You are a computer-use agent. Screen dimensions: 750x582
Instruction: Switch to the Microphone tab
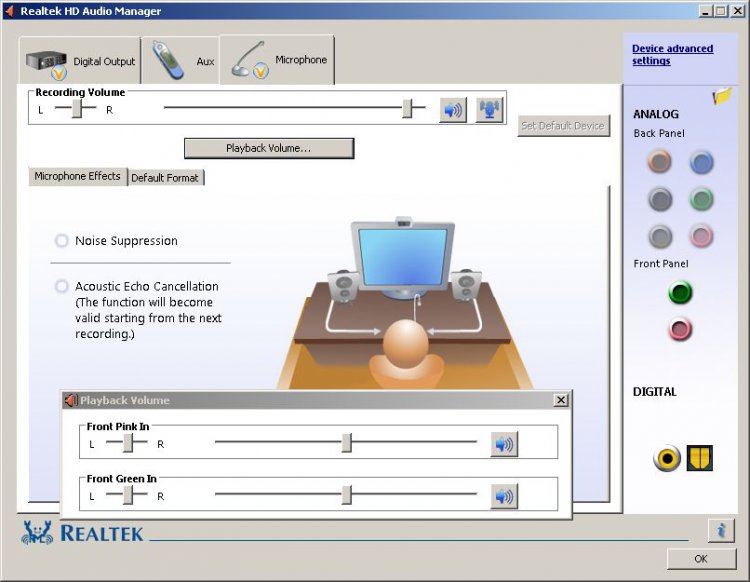(x=277, y=60)
